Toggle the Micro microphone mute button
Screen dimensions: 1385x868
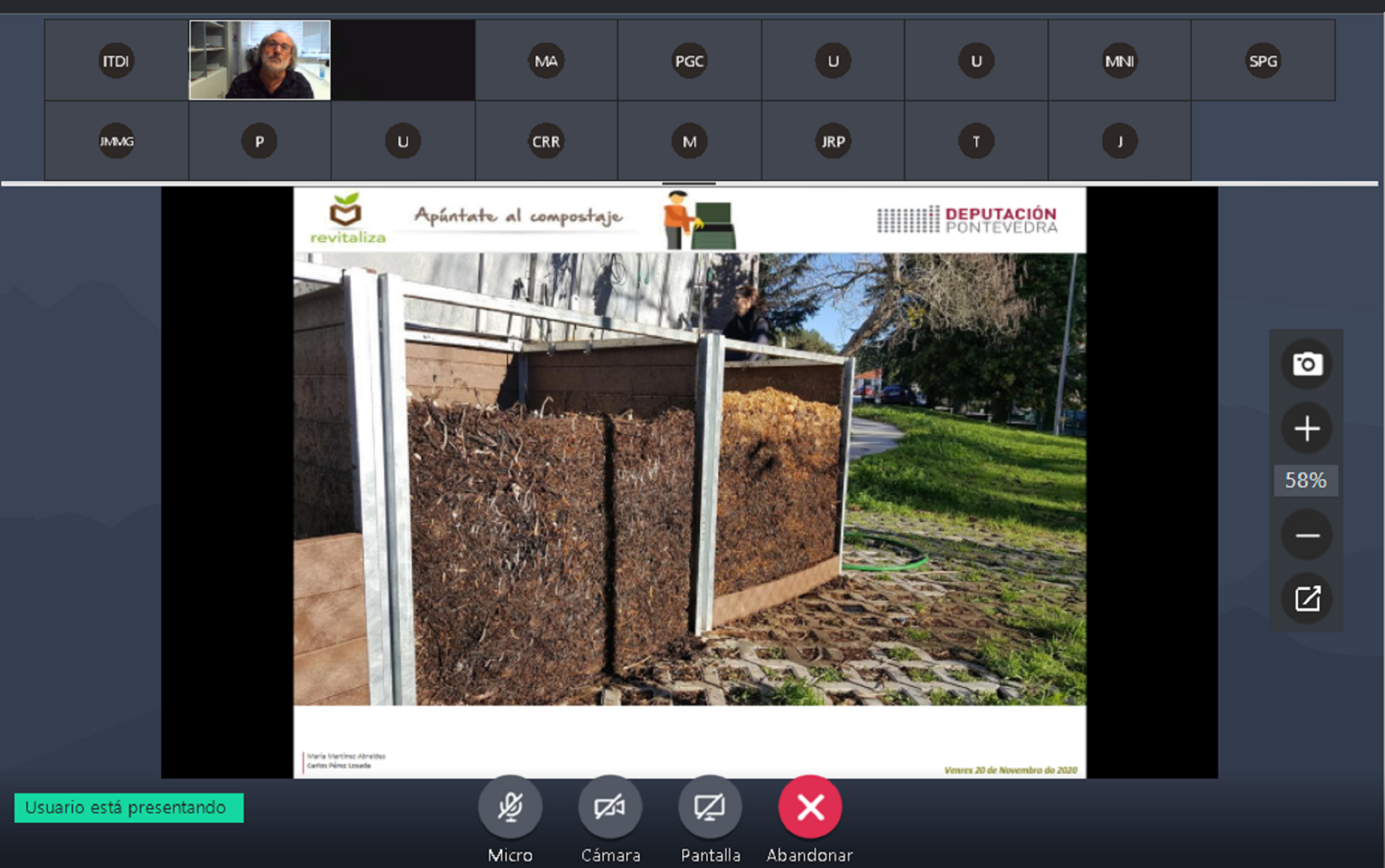point(510,807)
